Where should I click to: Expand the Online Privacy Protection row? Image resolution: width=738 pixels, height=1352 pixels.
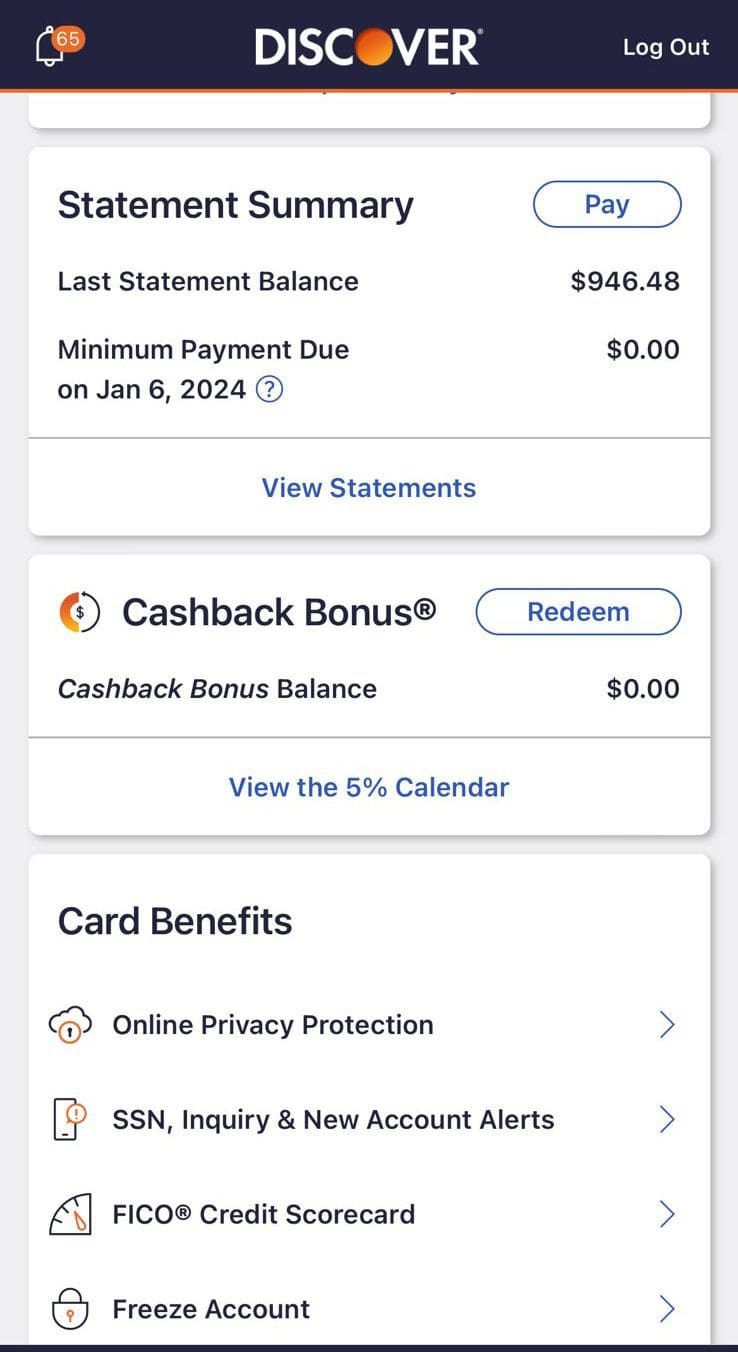coord(668,1024)
